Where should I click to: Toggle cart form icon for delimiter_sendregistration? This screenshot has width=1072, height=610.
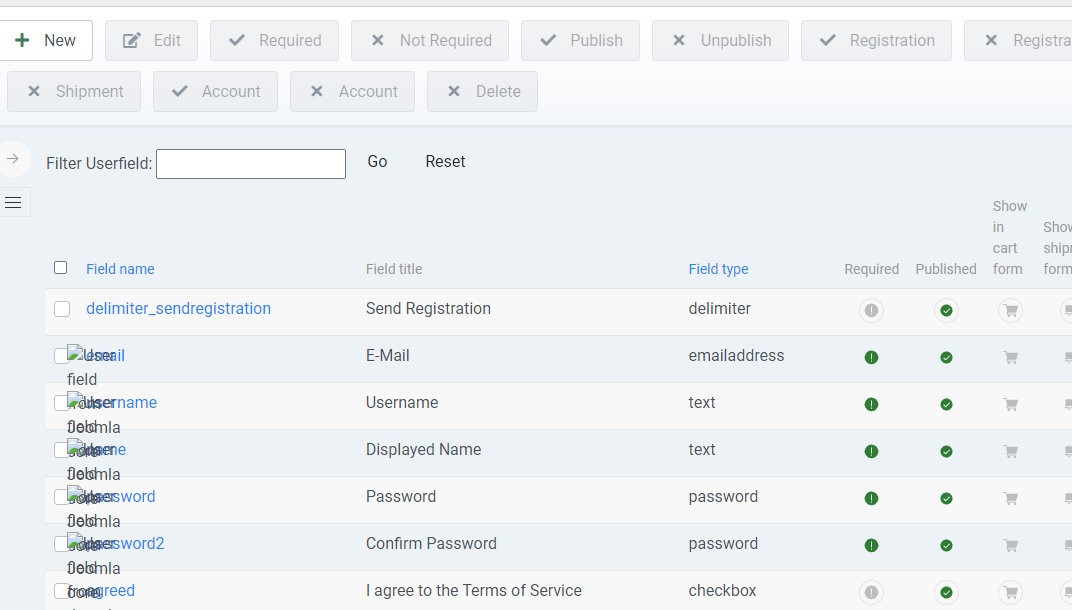tap(1010, 311)
